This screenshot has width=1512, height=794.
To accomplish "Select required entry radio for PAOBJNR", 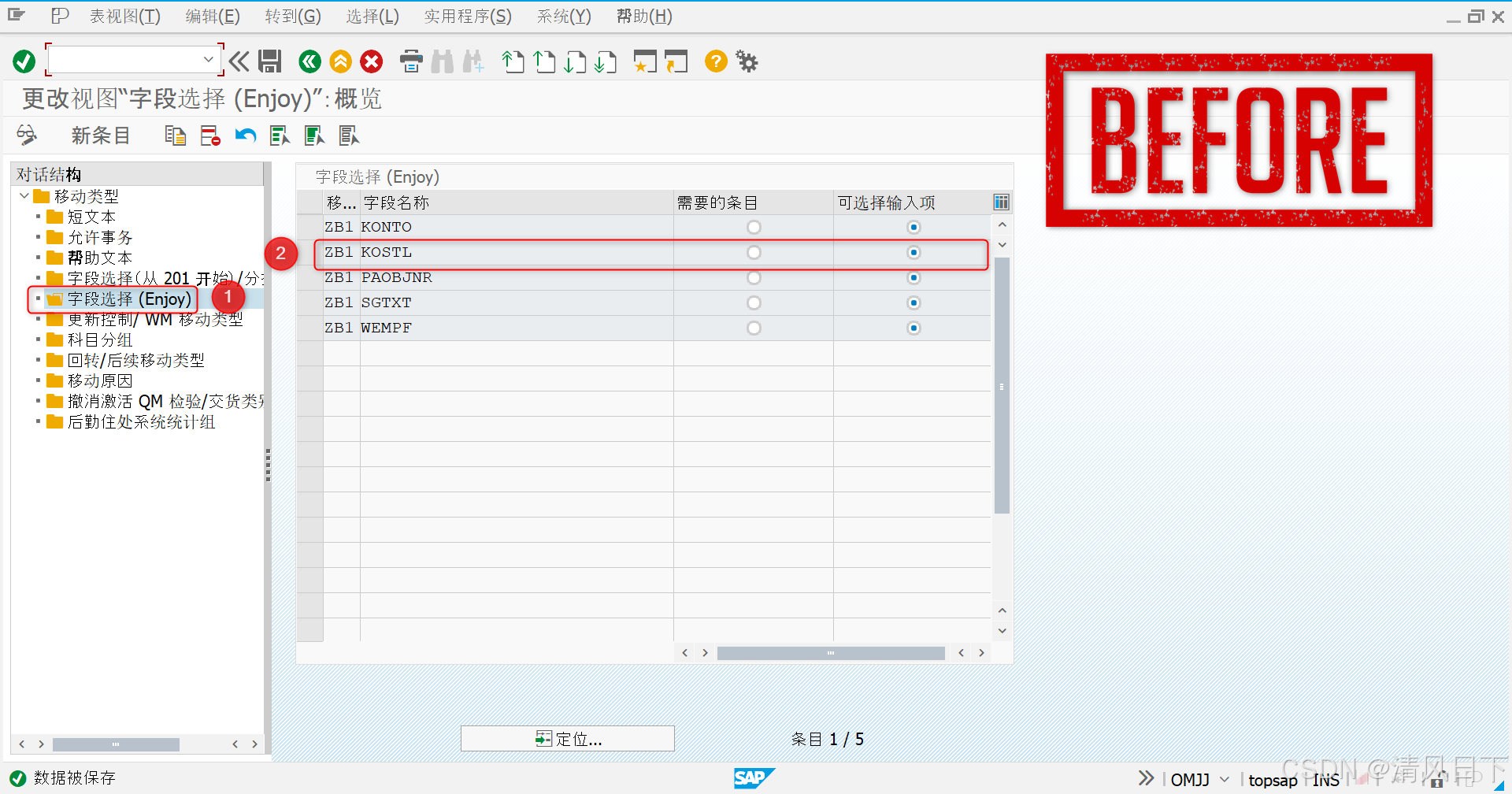I will pos(754,277).
